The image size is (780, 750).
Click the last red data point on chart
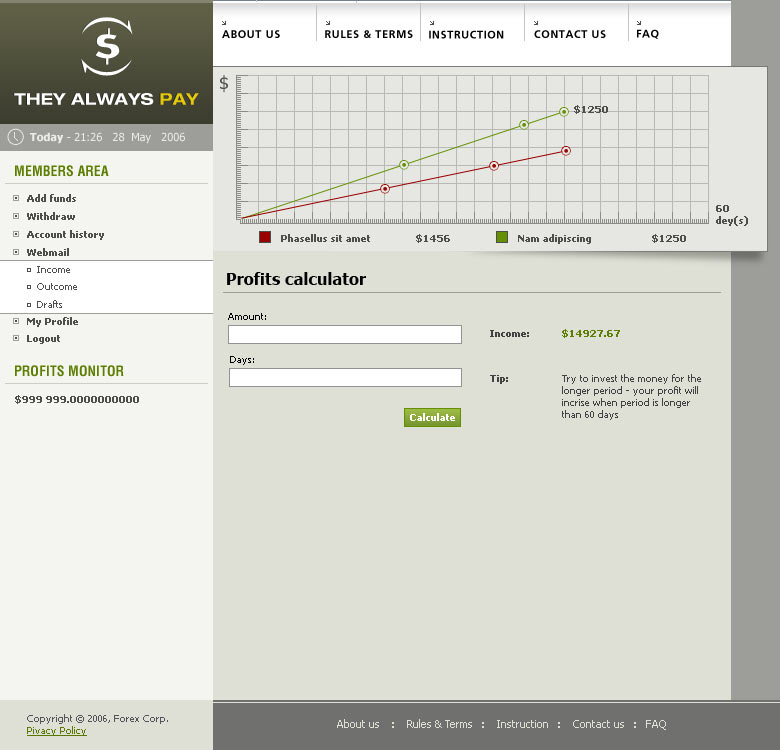(x=566, y=151)
